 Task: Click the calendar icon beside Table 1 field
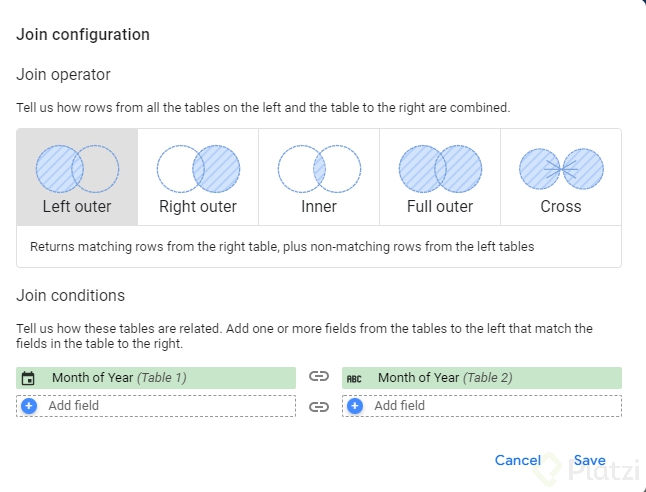coord(29,378)
